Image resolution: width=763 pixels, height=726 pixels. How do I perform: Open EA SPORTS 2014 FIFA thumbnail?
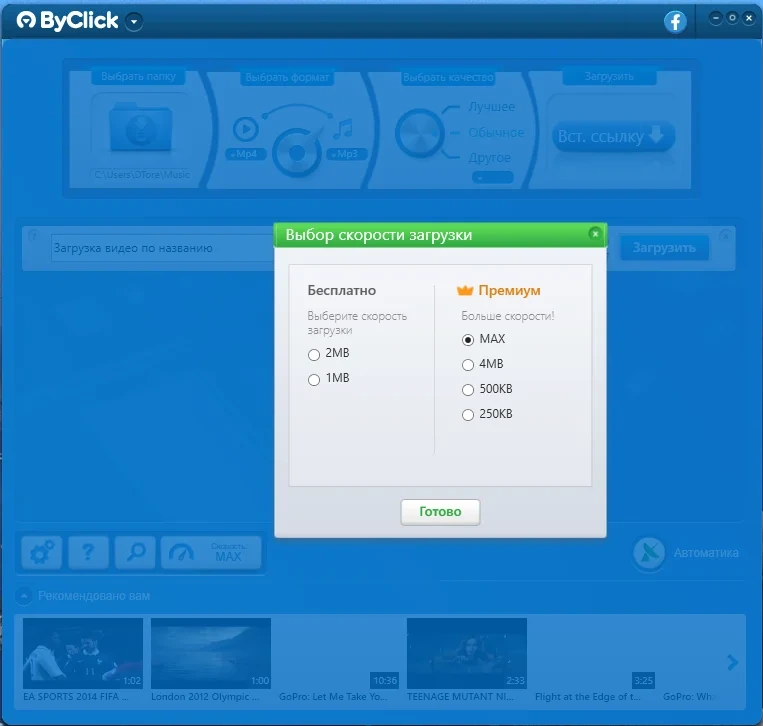click(x=83, y=653)
